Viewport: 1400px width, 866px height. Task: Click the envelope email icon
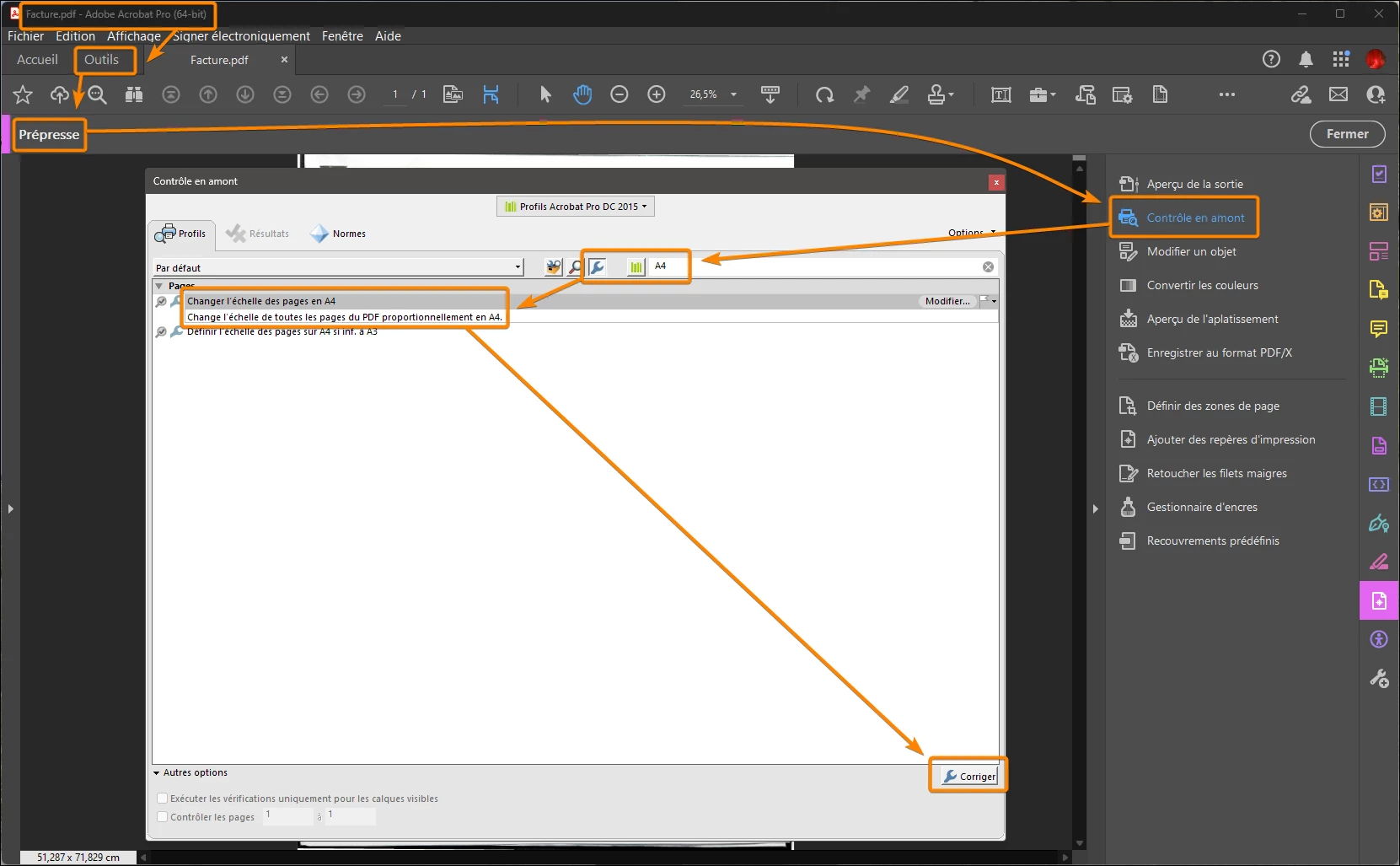(x=1338, y=94)
